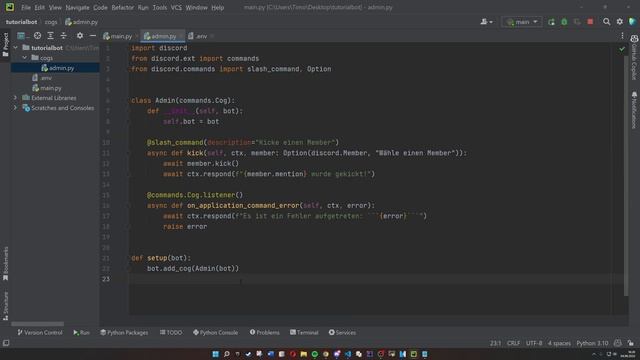The image size is (640, 360).
Task: Open Search Everywhere magnifier
Action: click(607, 22)
